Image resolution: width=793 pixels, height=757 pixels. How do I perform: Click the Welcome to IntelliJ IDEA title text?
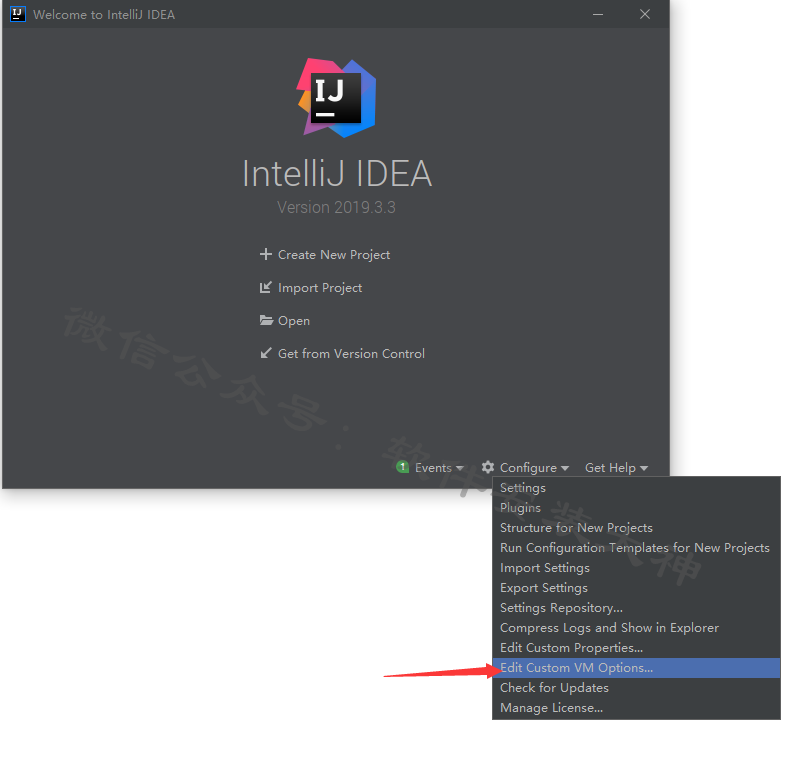104,15
